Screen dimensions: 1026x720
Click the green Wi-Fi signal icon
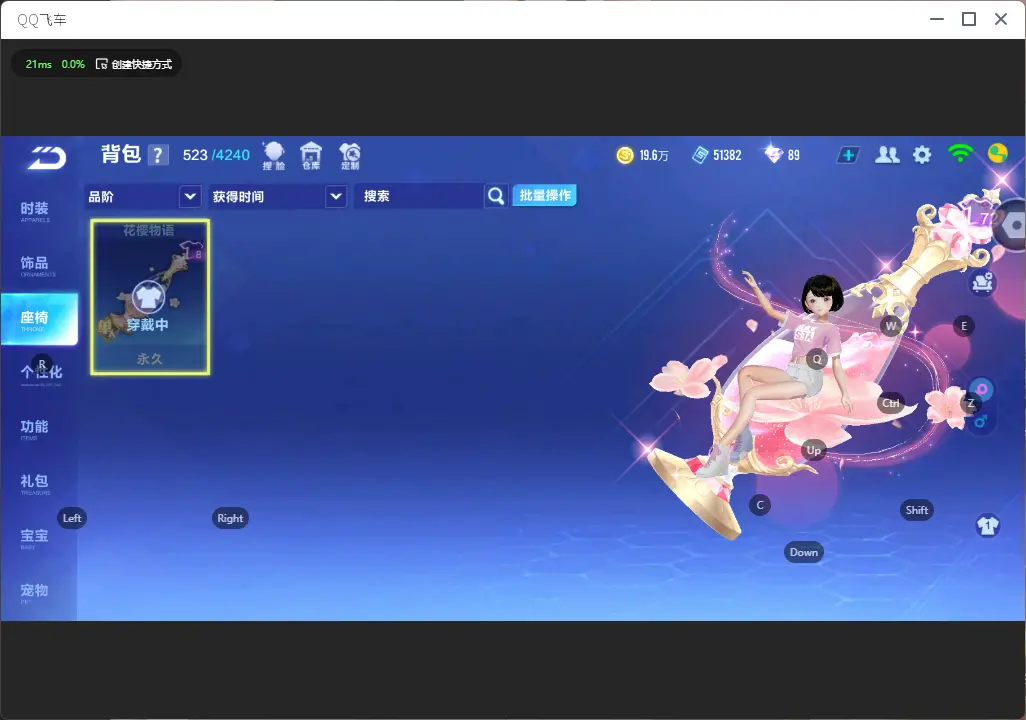click(960, 154)
